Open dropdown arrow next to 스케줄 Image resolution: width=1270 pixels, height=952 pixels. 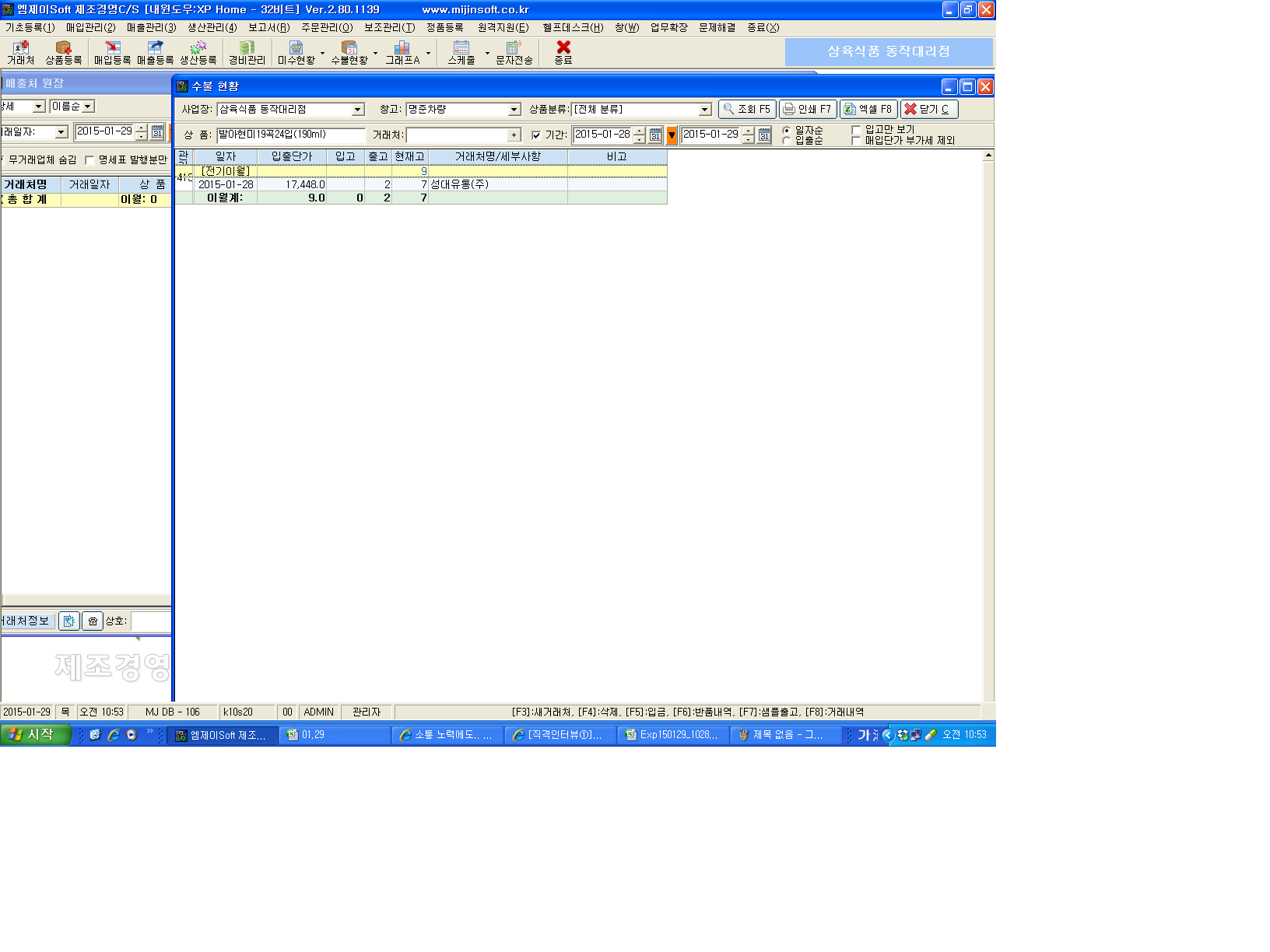pyautogui.click(x=487, y=53)
